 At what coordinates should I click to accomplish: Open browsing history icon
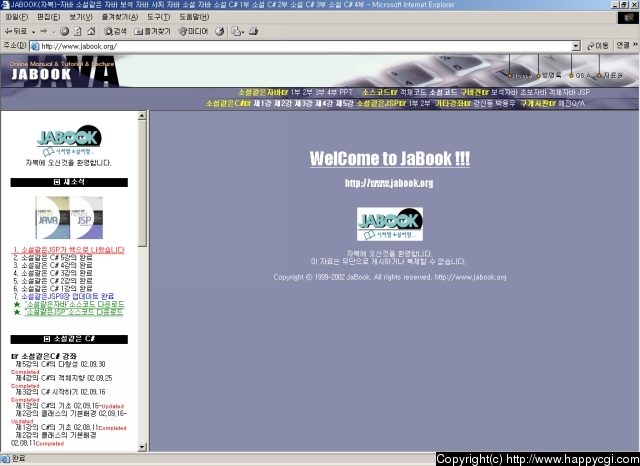[220, 31]
